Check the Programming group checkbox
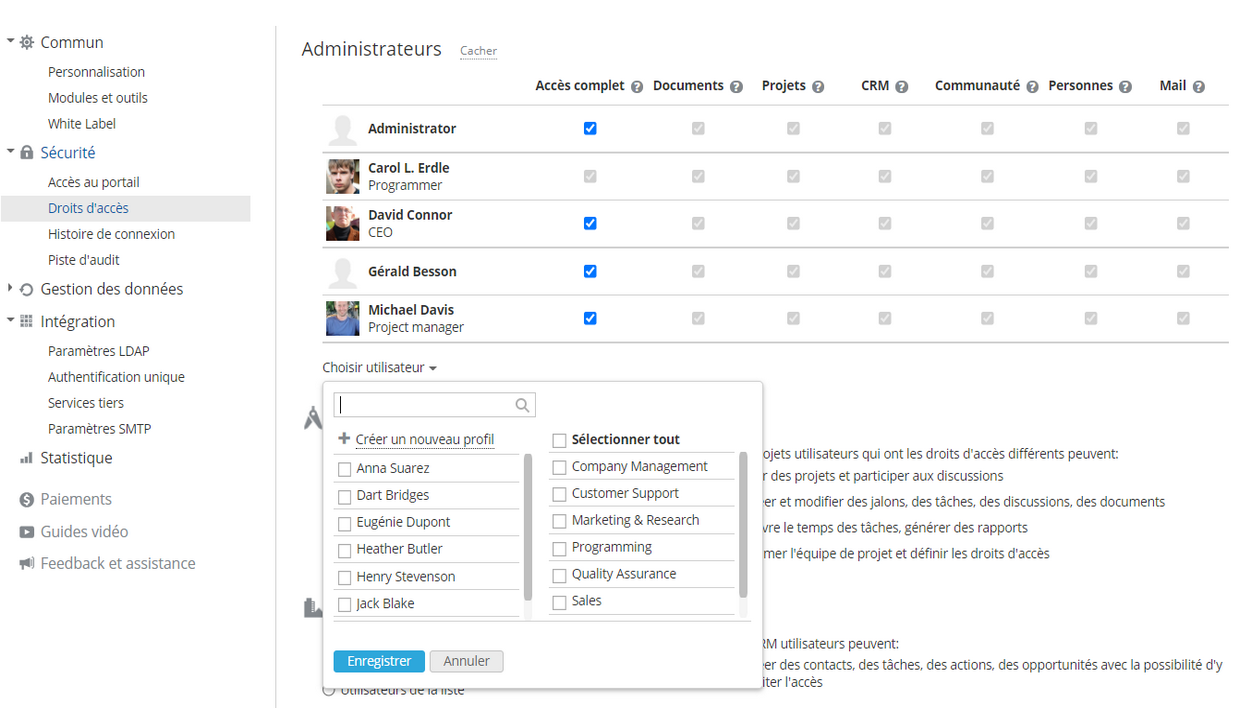Screen dimensions: 1240x708 tap(560, 548)
